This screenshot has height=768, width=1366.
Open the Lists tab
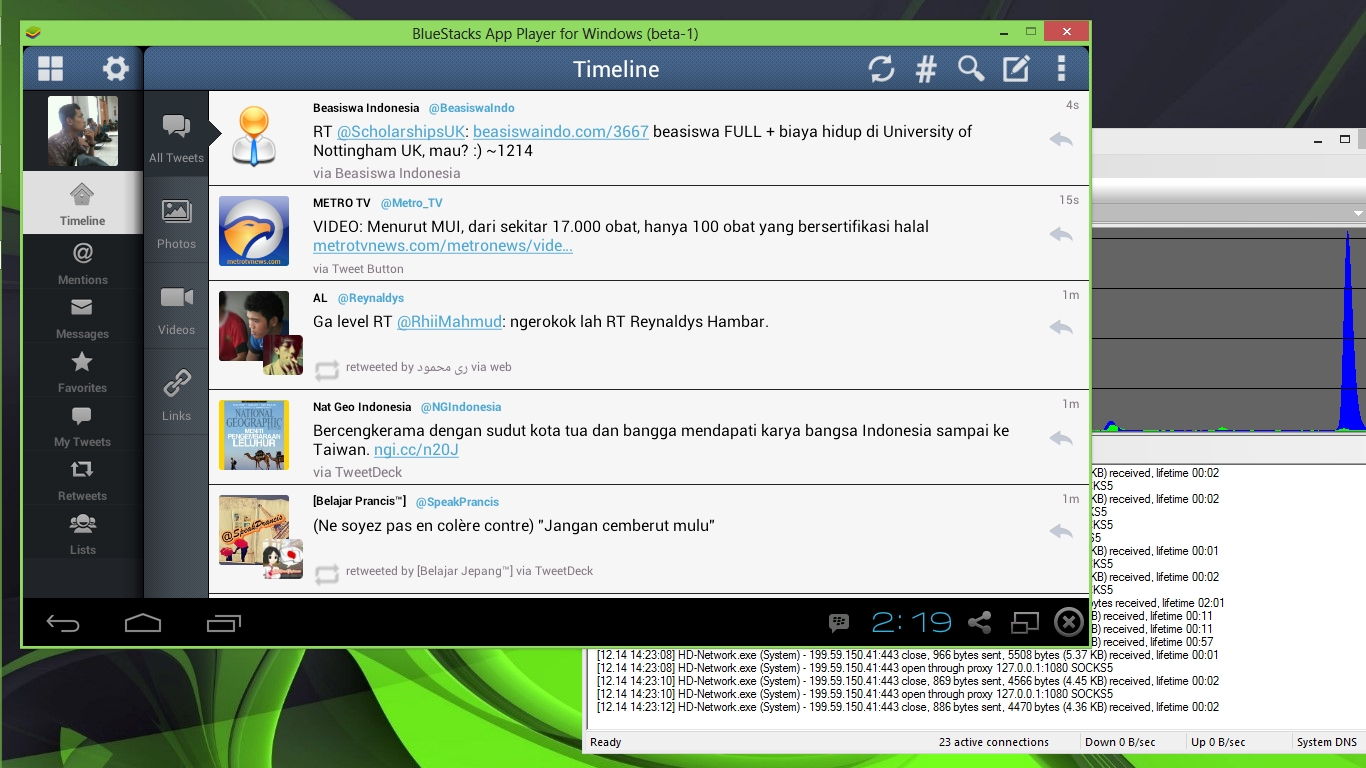(83, 535)
